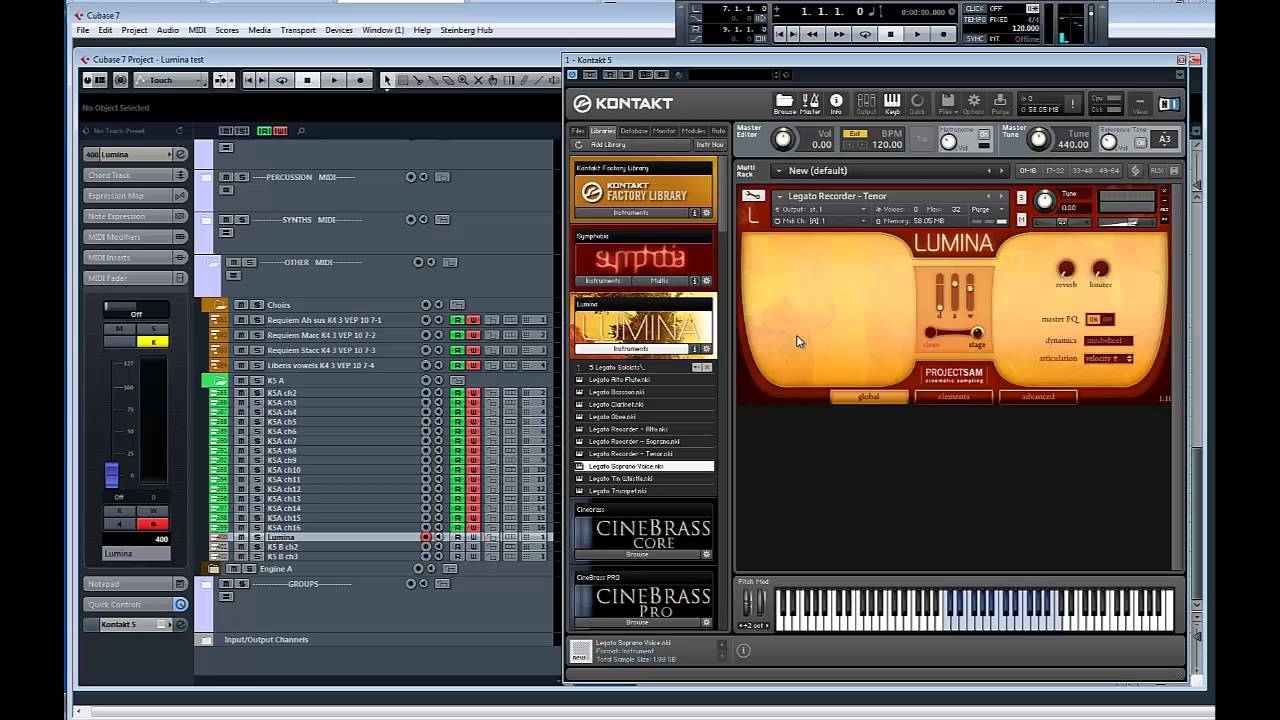Click the advanced button in Lumina

point(1038,396)
